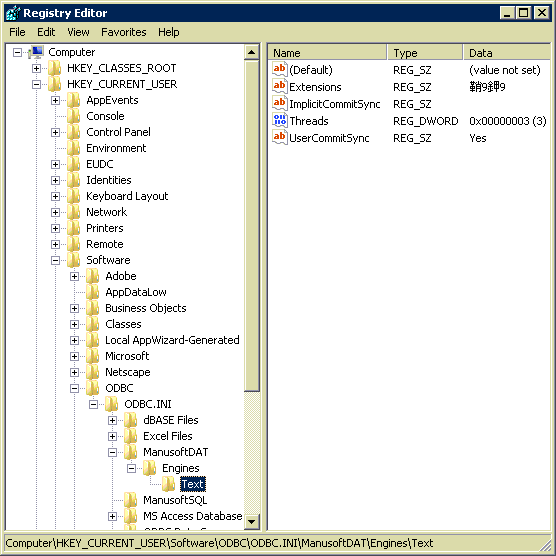This screenshot has width=556, height=556.
Task: Click the Environment folder icon
Action: point(74,148)
